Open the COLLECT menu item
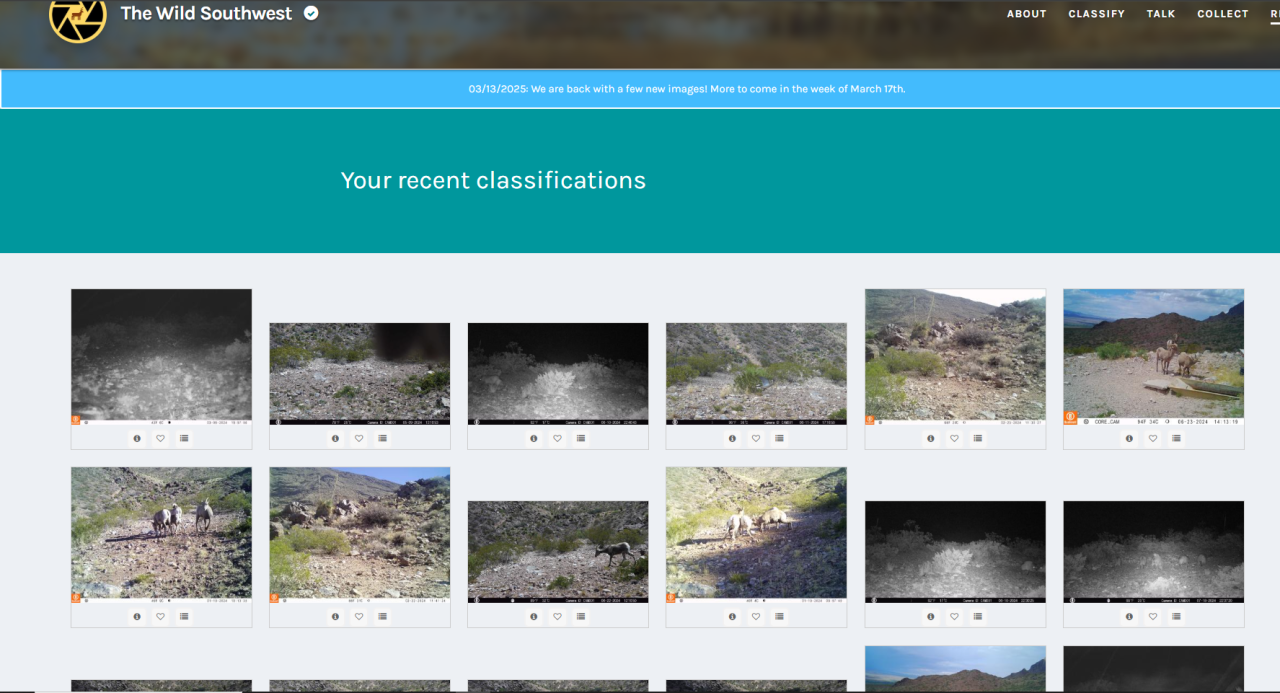 (x=1223, y=14)
